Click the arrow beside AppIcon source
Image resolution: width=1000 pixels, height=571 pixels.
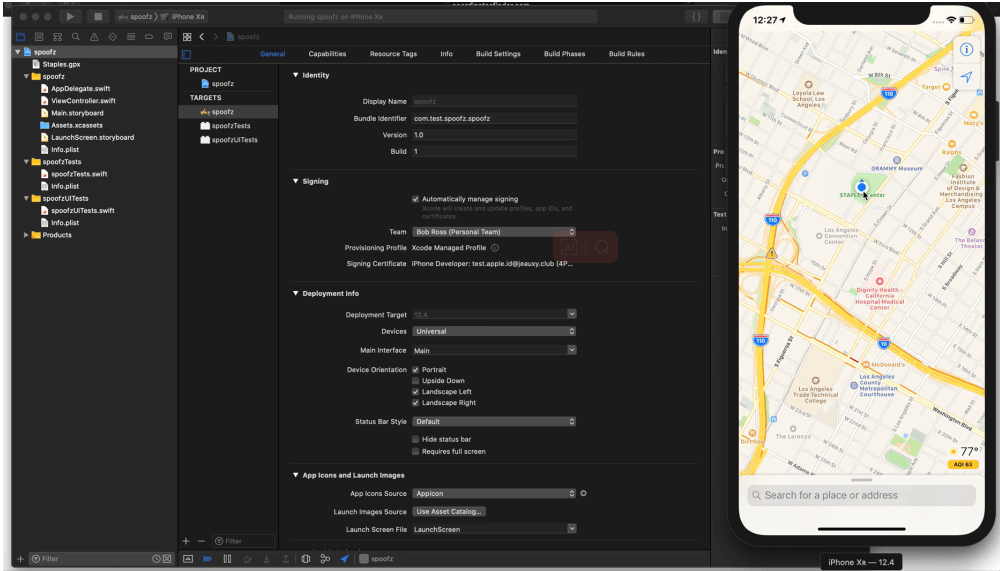(x=584, y=493)
